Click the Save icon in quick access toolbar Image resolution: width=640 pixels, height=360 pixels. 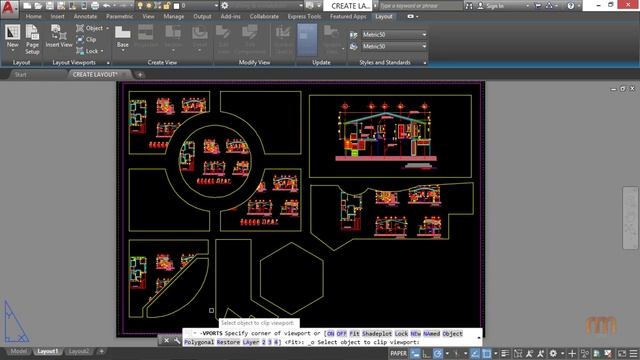pos(49,6)
